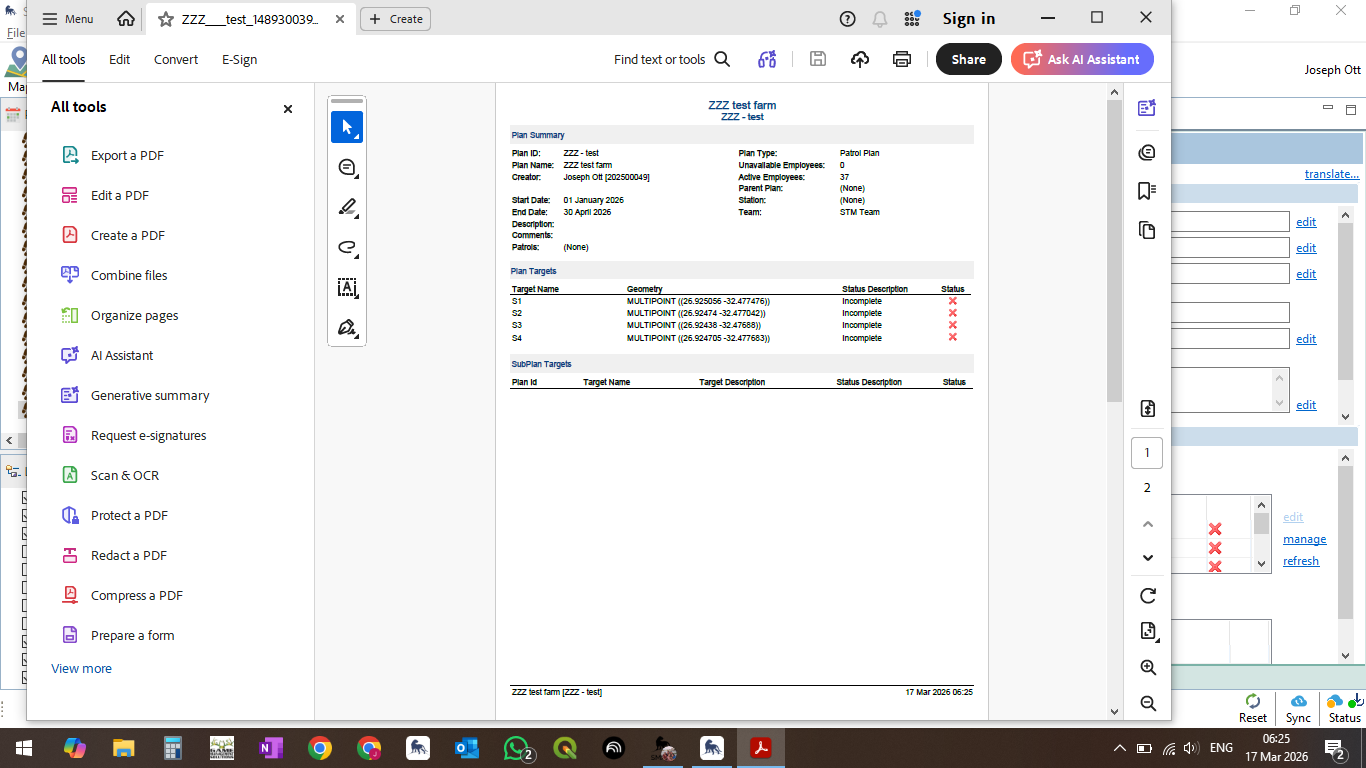This screenshot has width=1366, height=768.
Task: Switch to the Convert tab
Action: pos(176,59)
